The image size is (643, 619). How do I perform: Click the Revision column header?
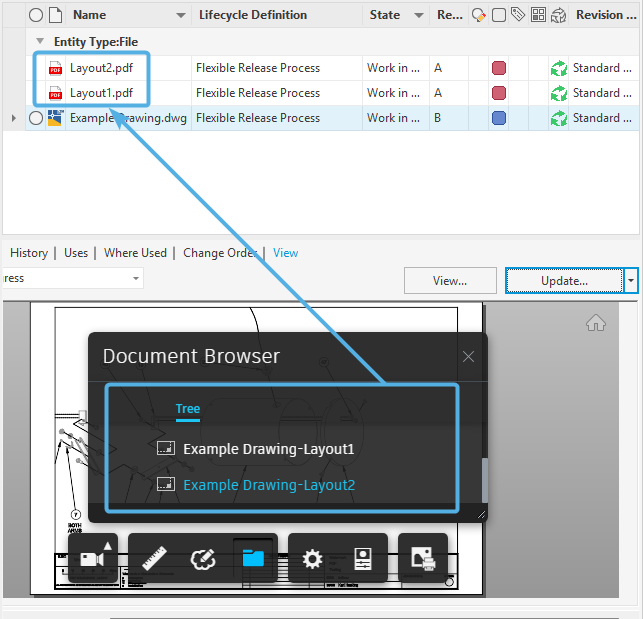pos(606,15)
